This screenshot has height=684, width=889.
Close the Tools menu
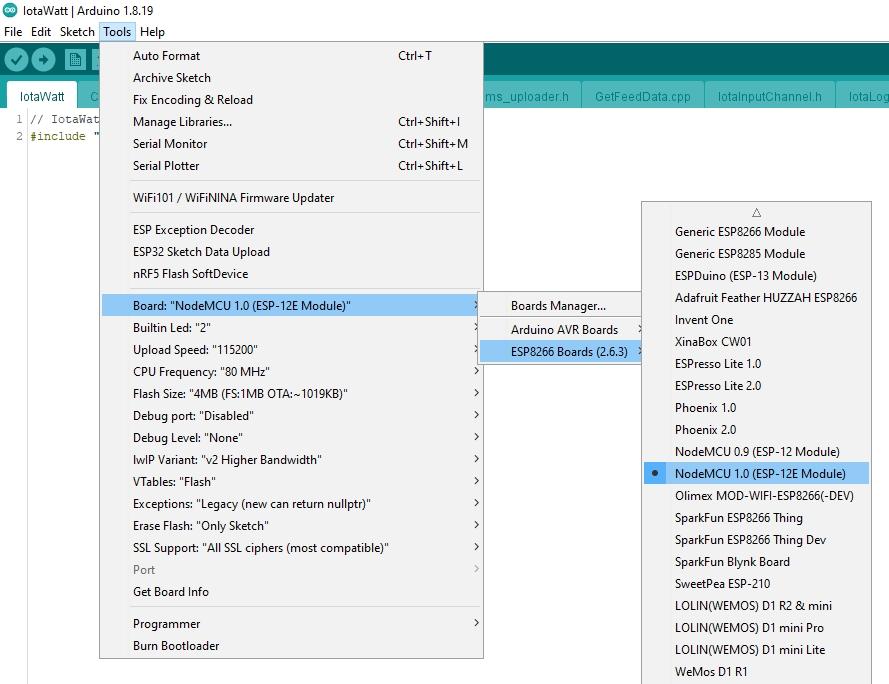coord(117,32)
